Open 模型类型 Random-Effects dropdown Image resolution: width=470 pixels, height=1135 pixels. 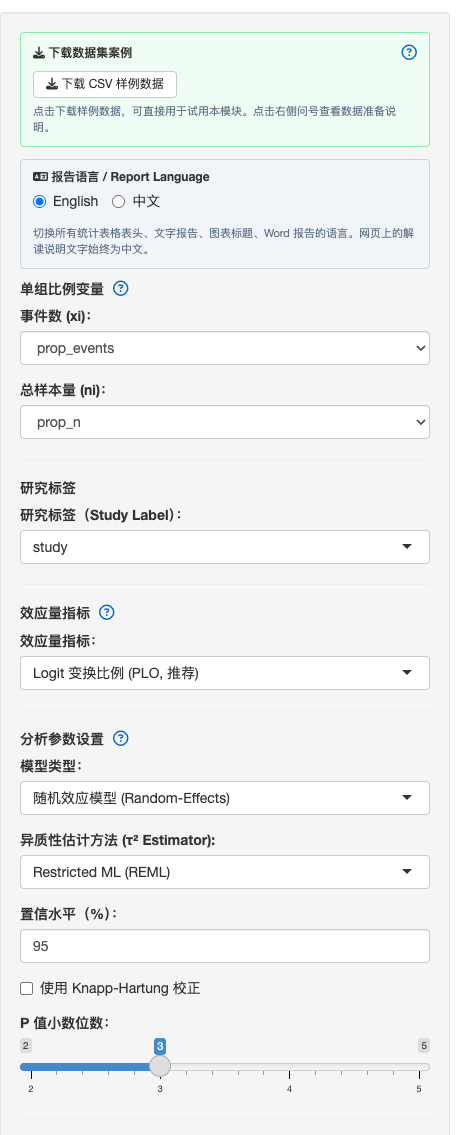[x=224, y=798]
